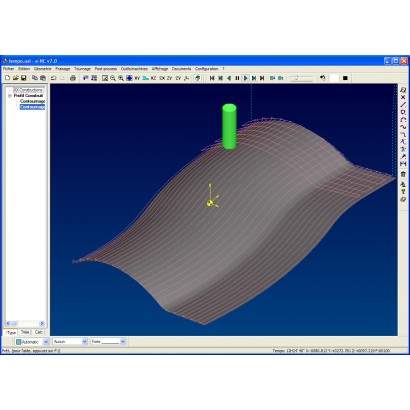Click the trash delete icon in the right toolbar
Image resolution: width=410 pixels, height=410 pixels.
403,174
